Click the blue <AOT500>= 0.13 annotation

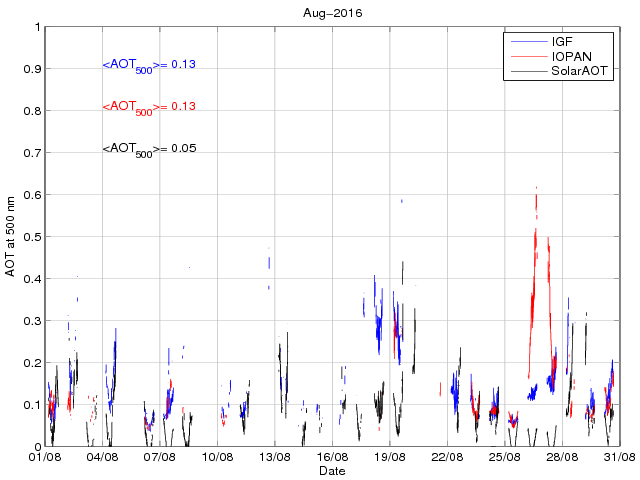point(149,65)
